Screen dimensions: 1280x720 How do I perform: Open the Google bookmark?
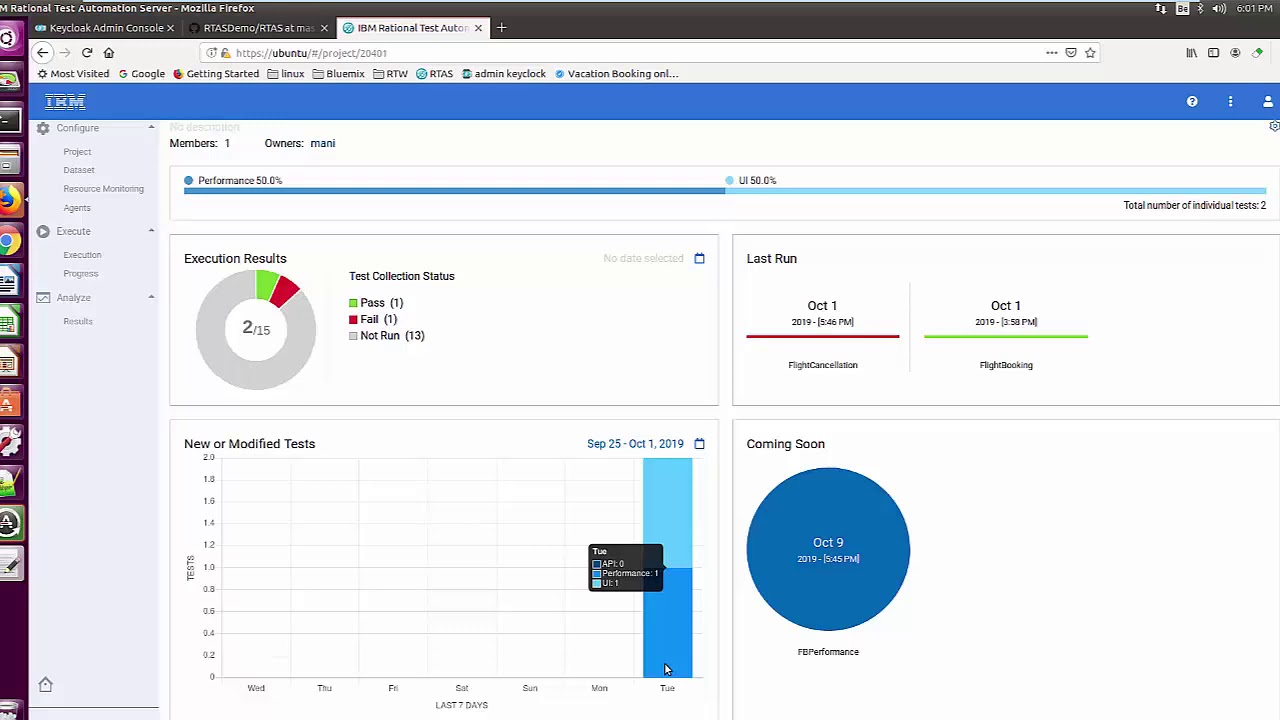[141, 74]
